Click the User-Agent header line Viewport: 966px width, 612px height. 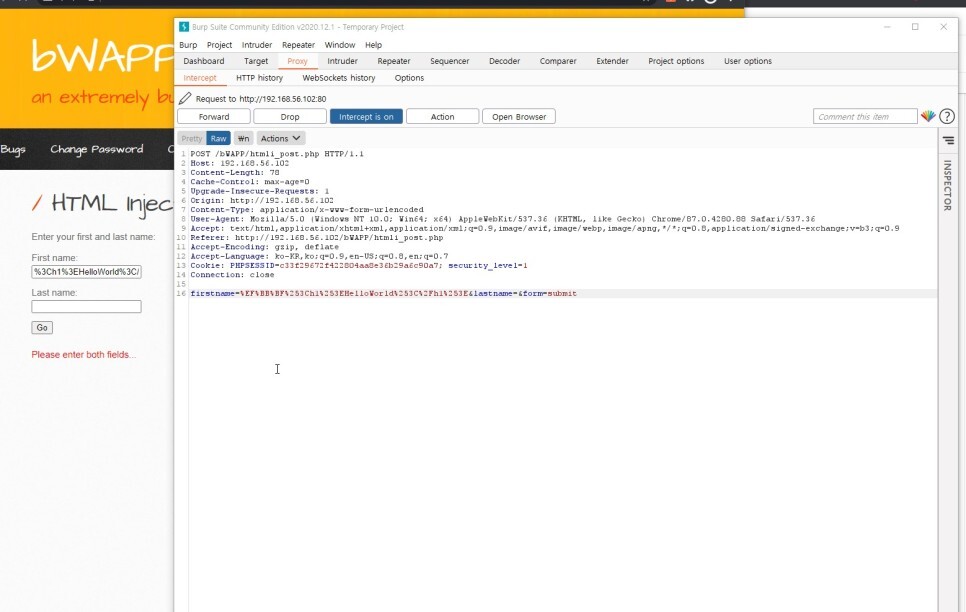coord(502,219)
